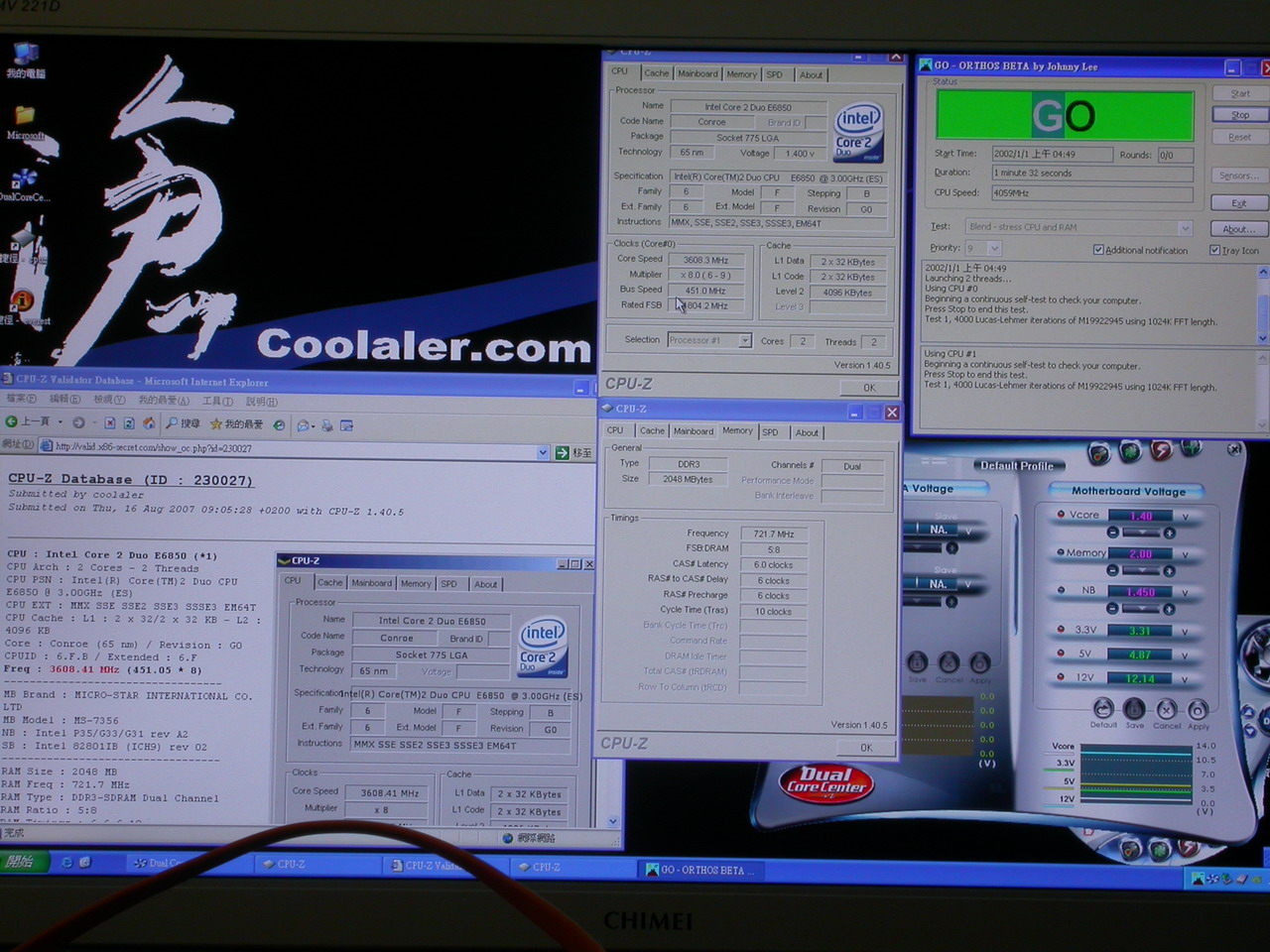Open the Test type dropdown in ORTHOS
Screen dimensions: 1270x952
(x=1185, y=227)
